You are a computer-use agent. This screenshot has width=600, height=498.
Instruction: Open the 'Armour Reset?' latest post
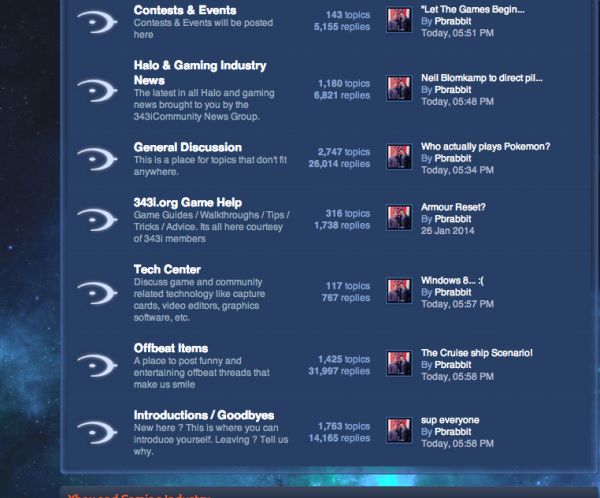coord(453,207)
